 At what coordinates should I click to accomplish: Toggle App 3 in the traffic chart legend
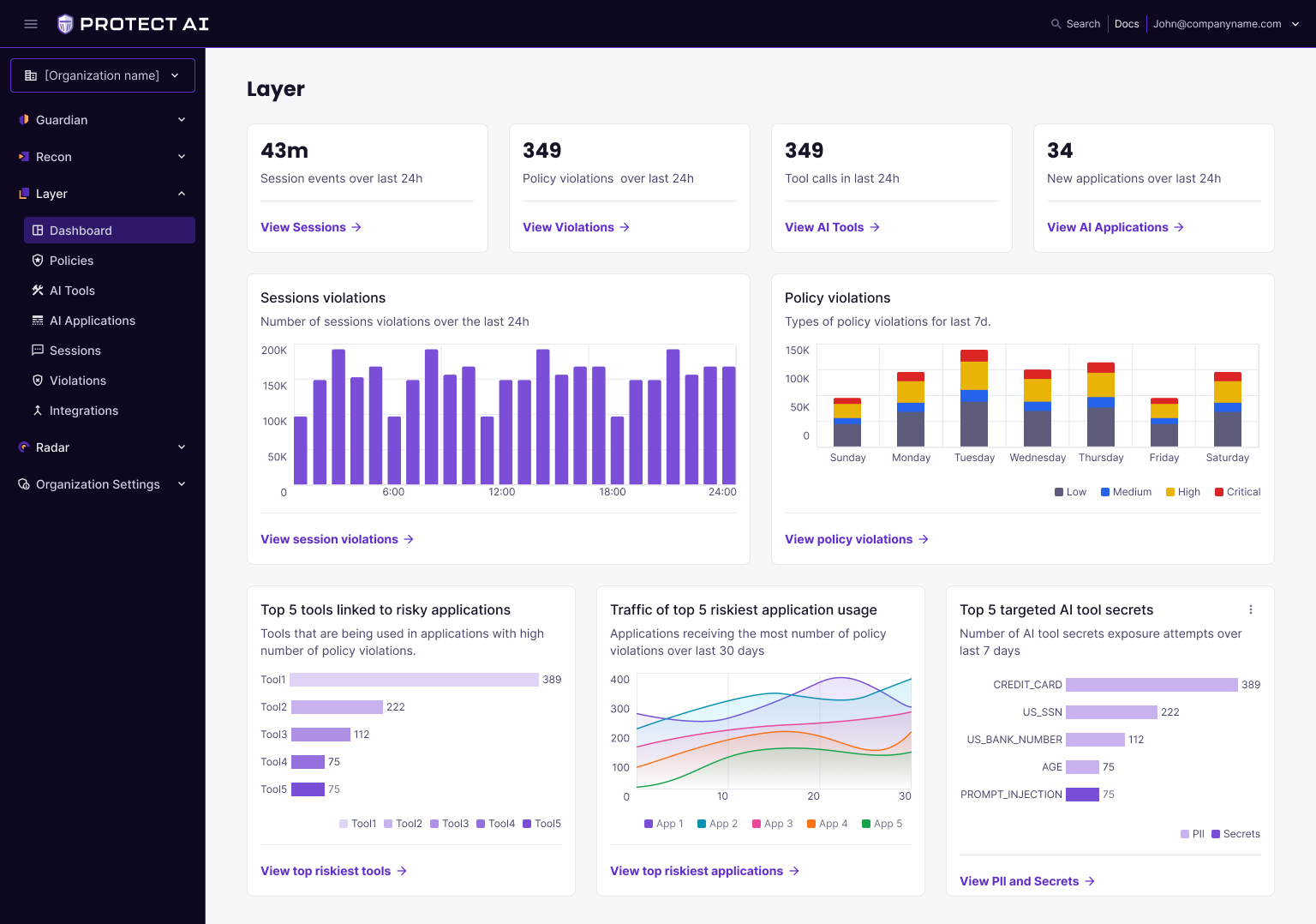tap(772, 824)
